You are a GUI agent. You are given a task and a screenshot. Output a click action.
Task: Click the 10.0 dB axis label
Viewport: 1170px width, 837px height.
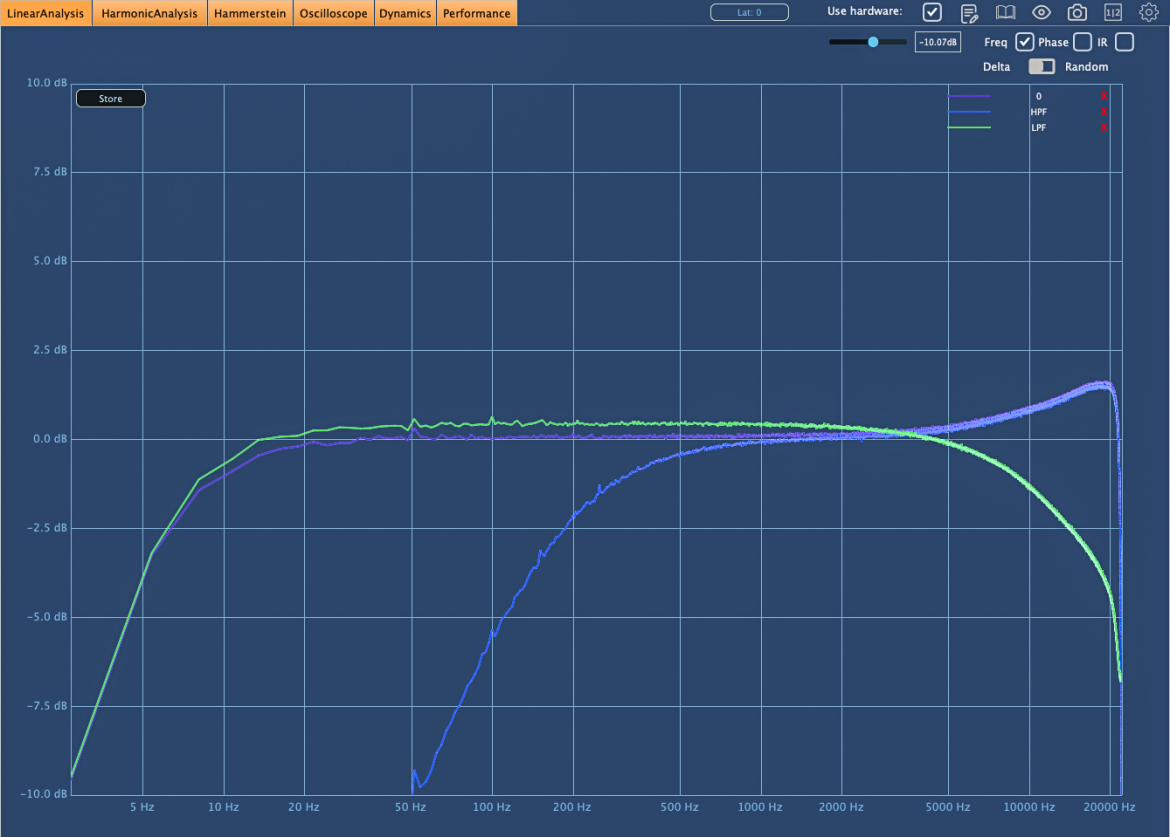[47, 83]
